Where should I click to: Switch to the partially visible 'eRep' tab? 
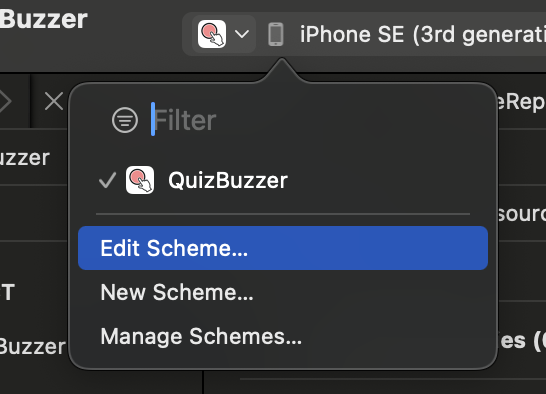(521, 102)
